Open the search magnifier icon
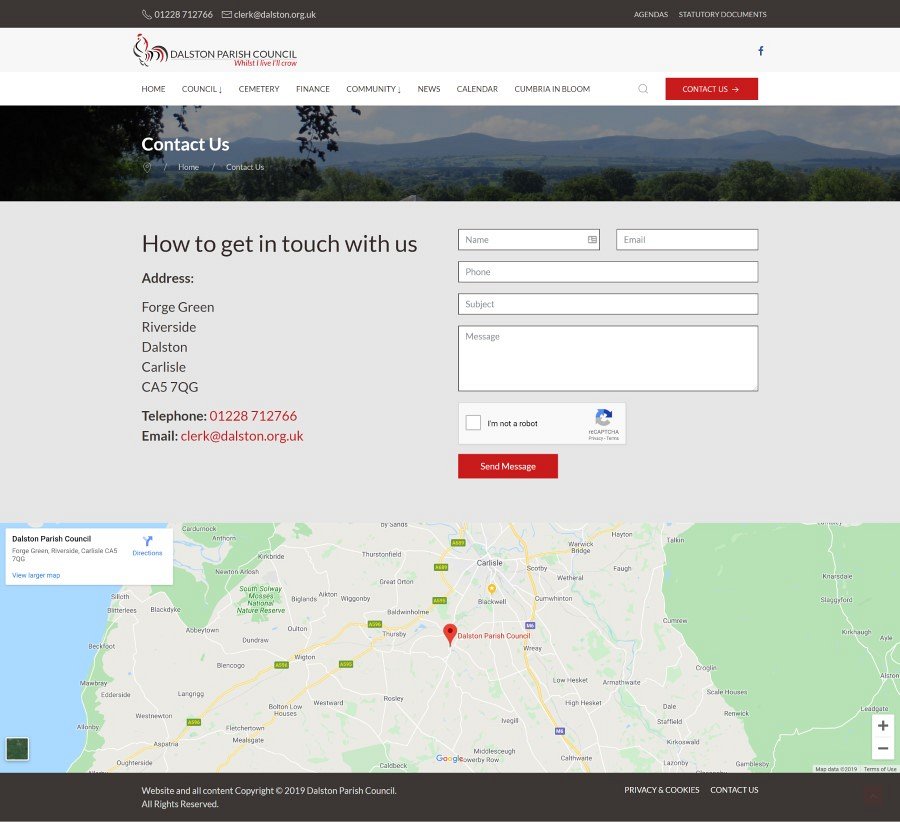 click(643, 89)
